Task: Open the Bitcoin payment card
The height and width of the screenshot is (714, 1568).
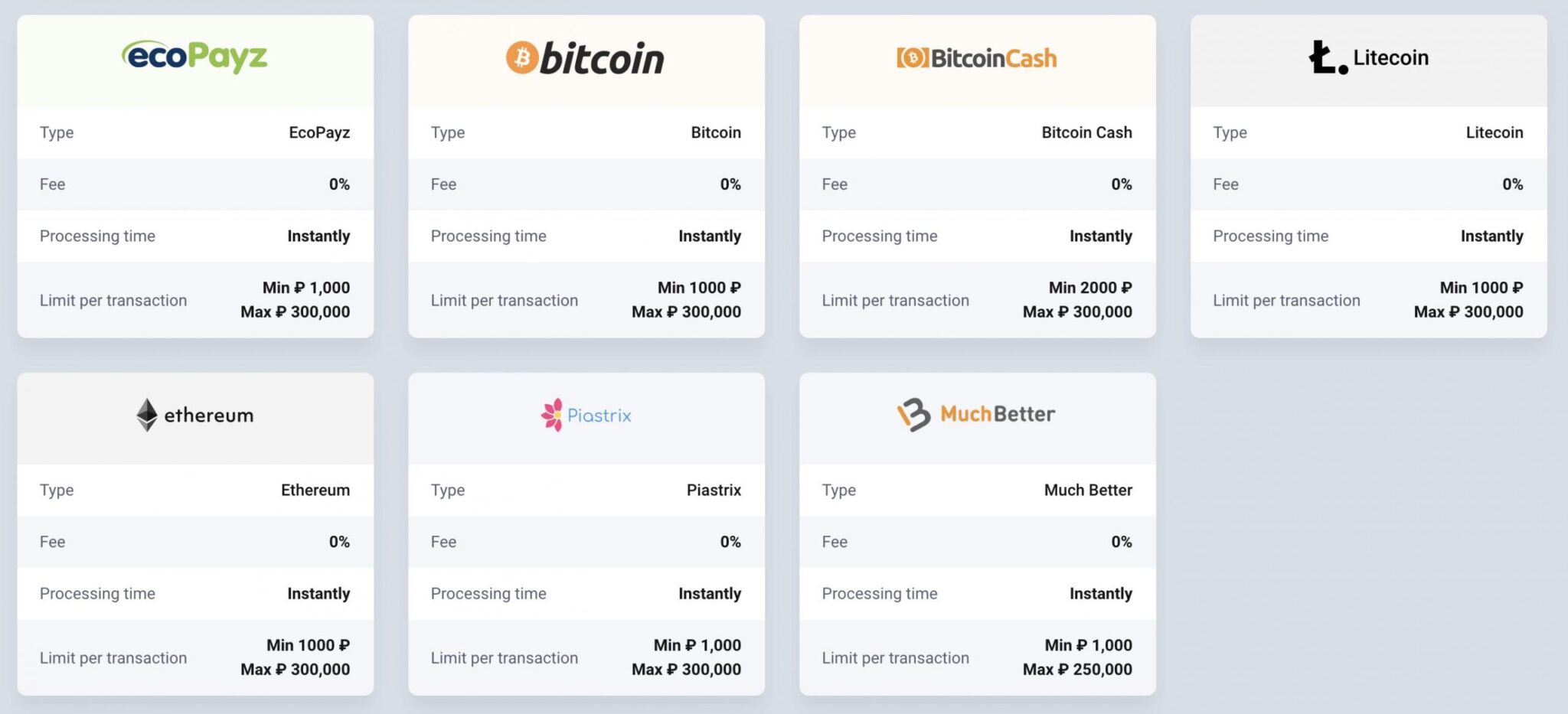Action: [586, 176]
